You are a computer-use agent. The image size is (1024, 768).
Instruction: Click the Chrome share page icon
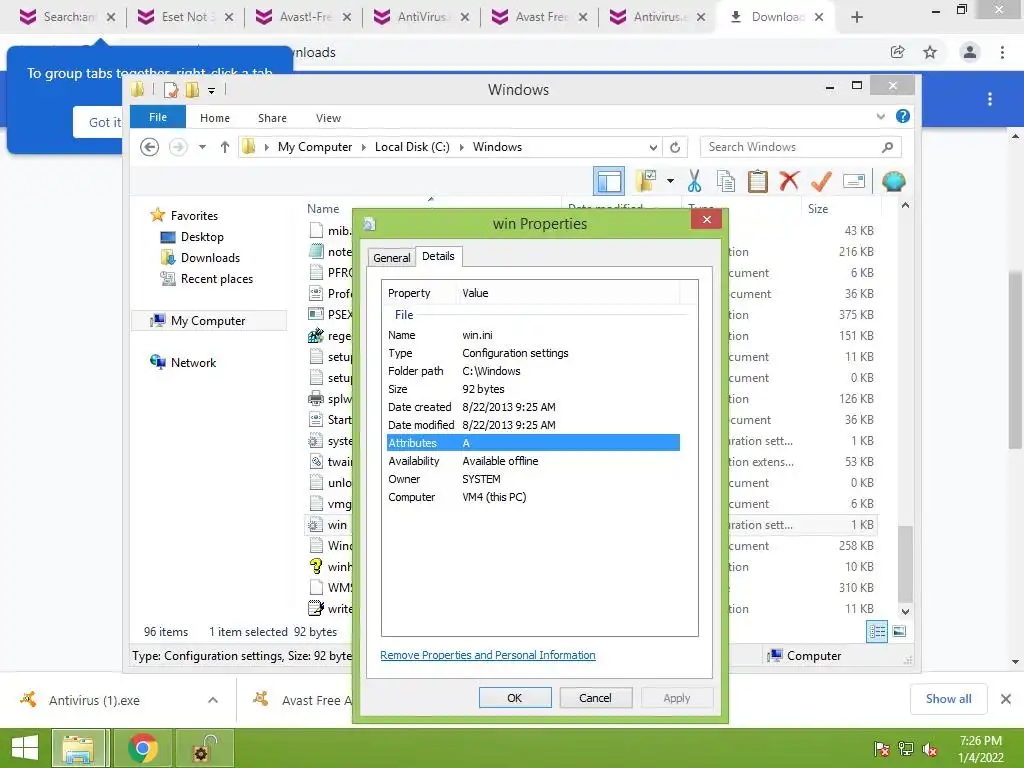tap(897, 52)
